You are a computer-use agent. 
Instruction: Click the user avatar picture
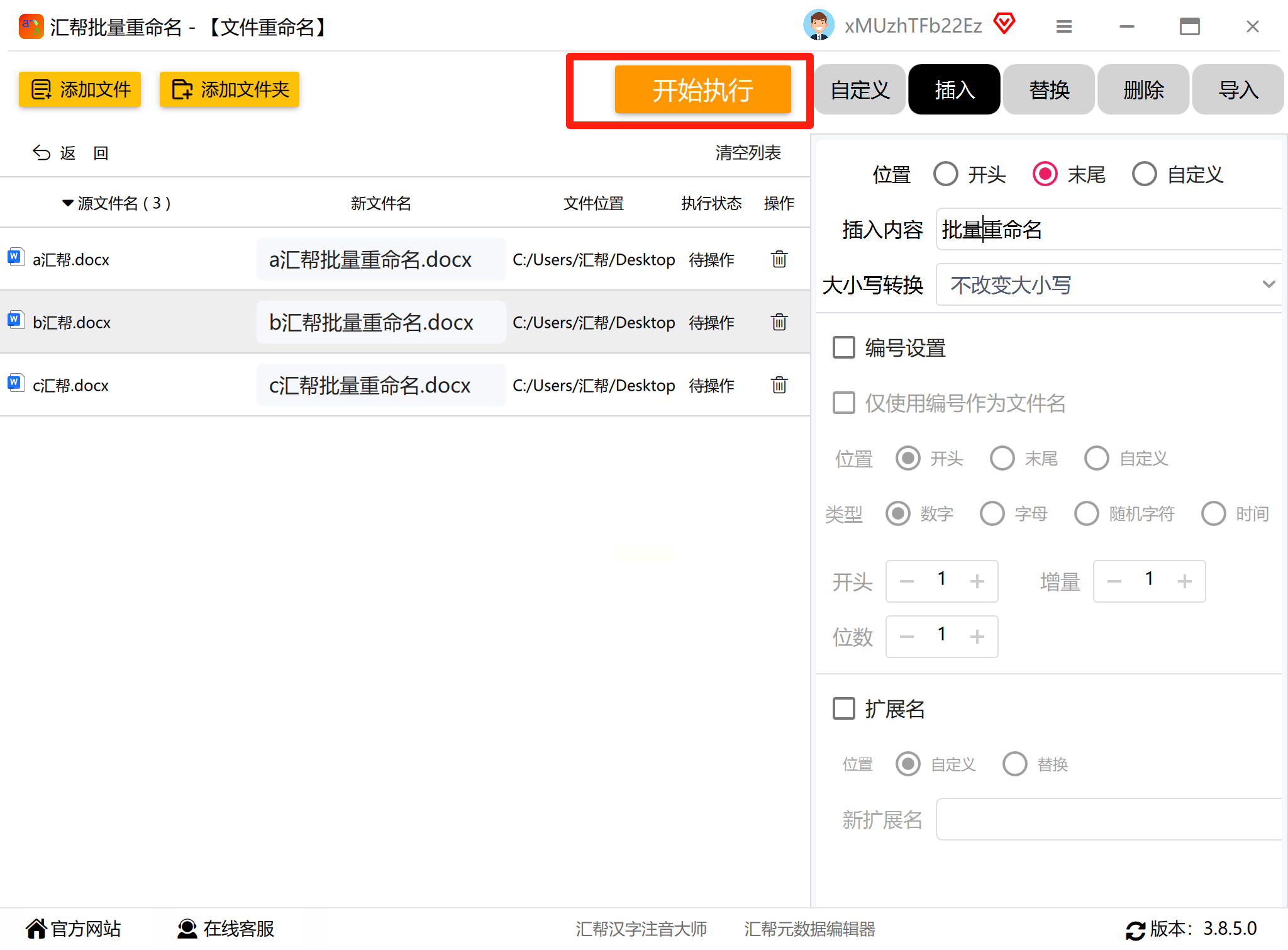click(818, 26)
